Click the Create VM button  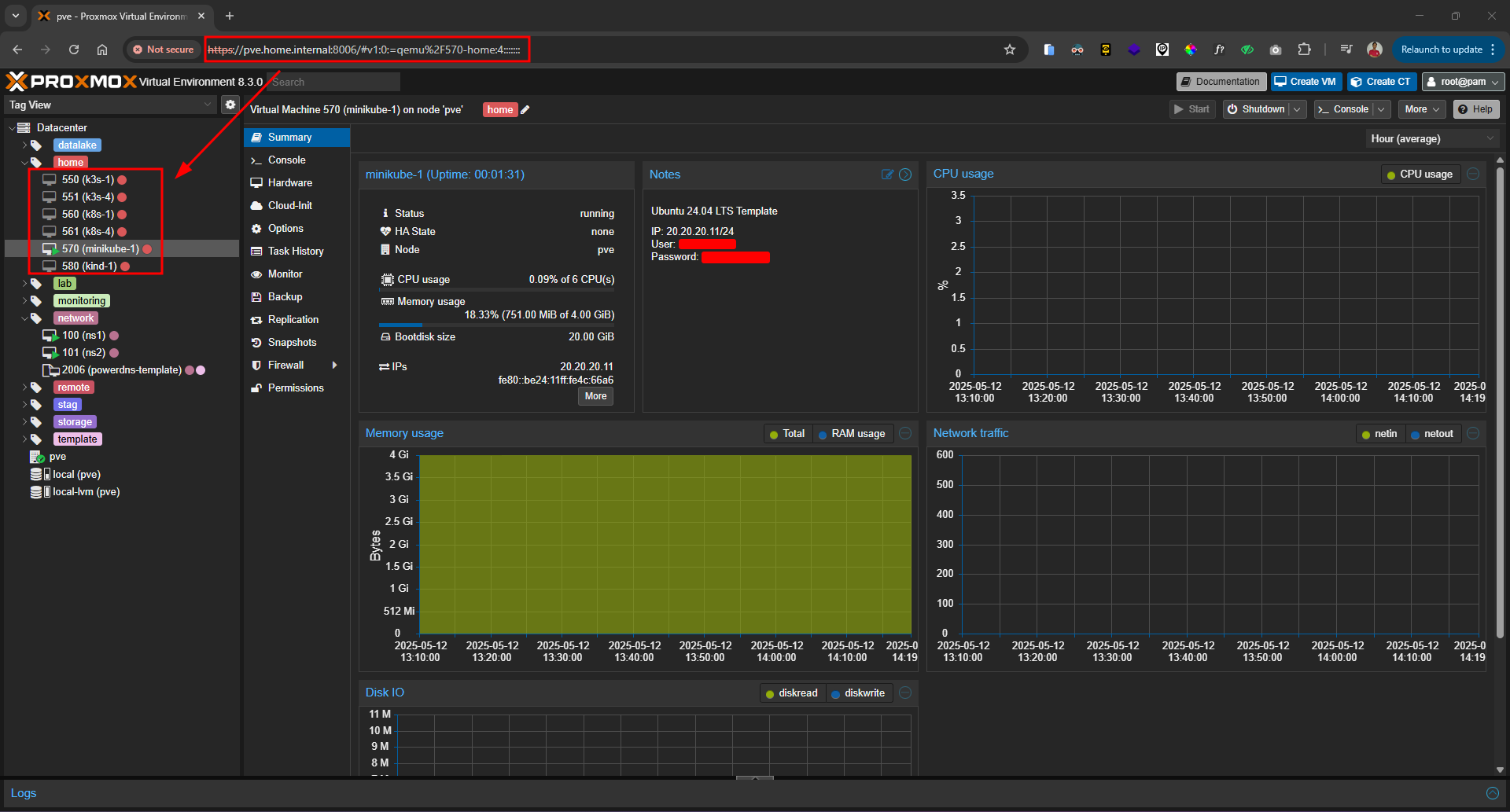coord(1305,82)
